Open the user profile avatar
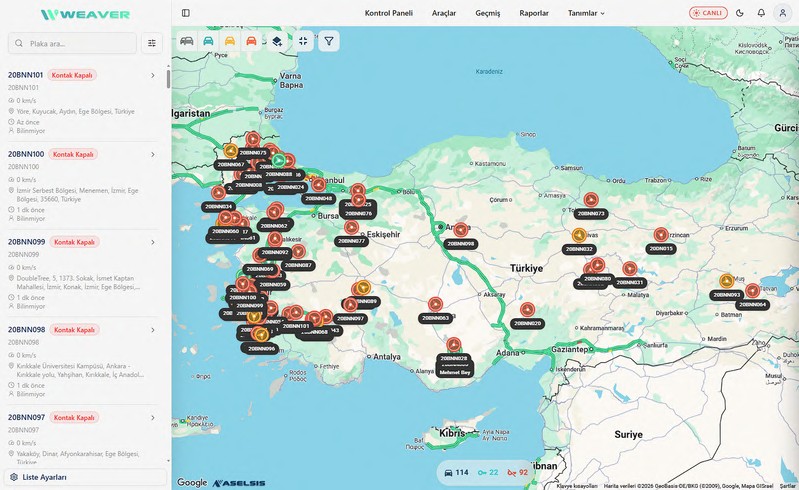This screenshot has width=799, height=490. (782, 13)
